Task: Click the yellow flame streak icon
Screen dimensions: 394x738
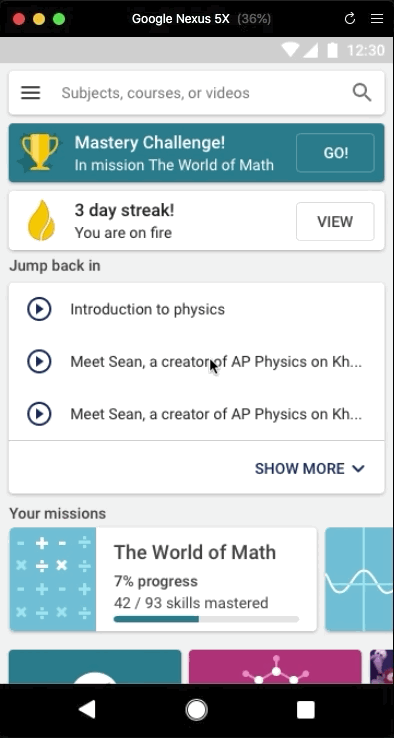Action: click(41, 220)
